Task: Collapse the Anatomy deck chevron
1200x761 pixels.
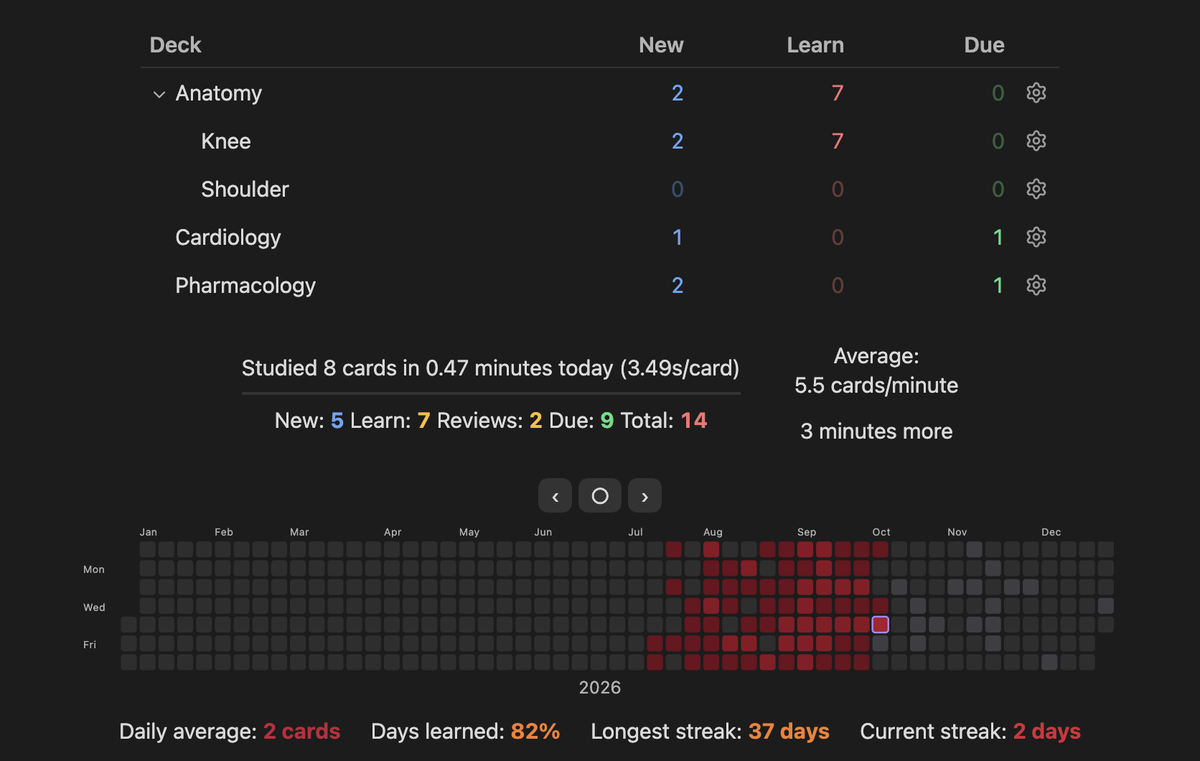Action: 159,94
